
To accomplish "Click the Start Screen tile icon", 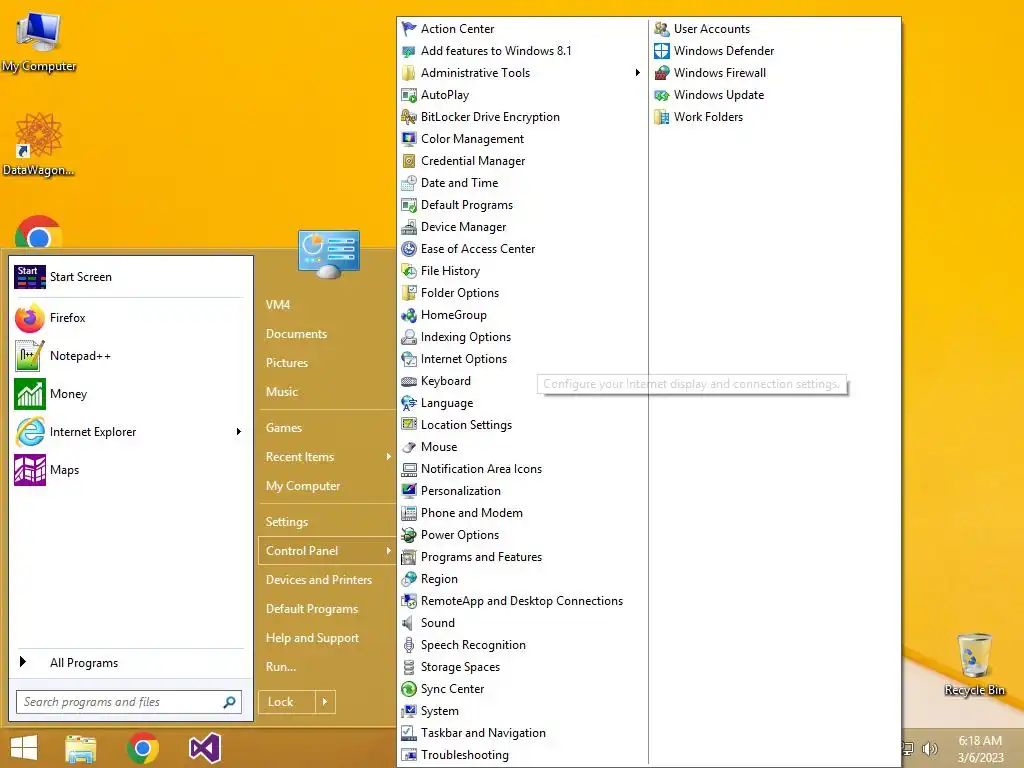I will tap(30, 277).
